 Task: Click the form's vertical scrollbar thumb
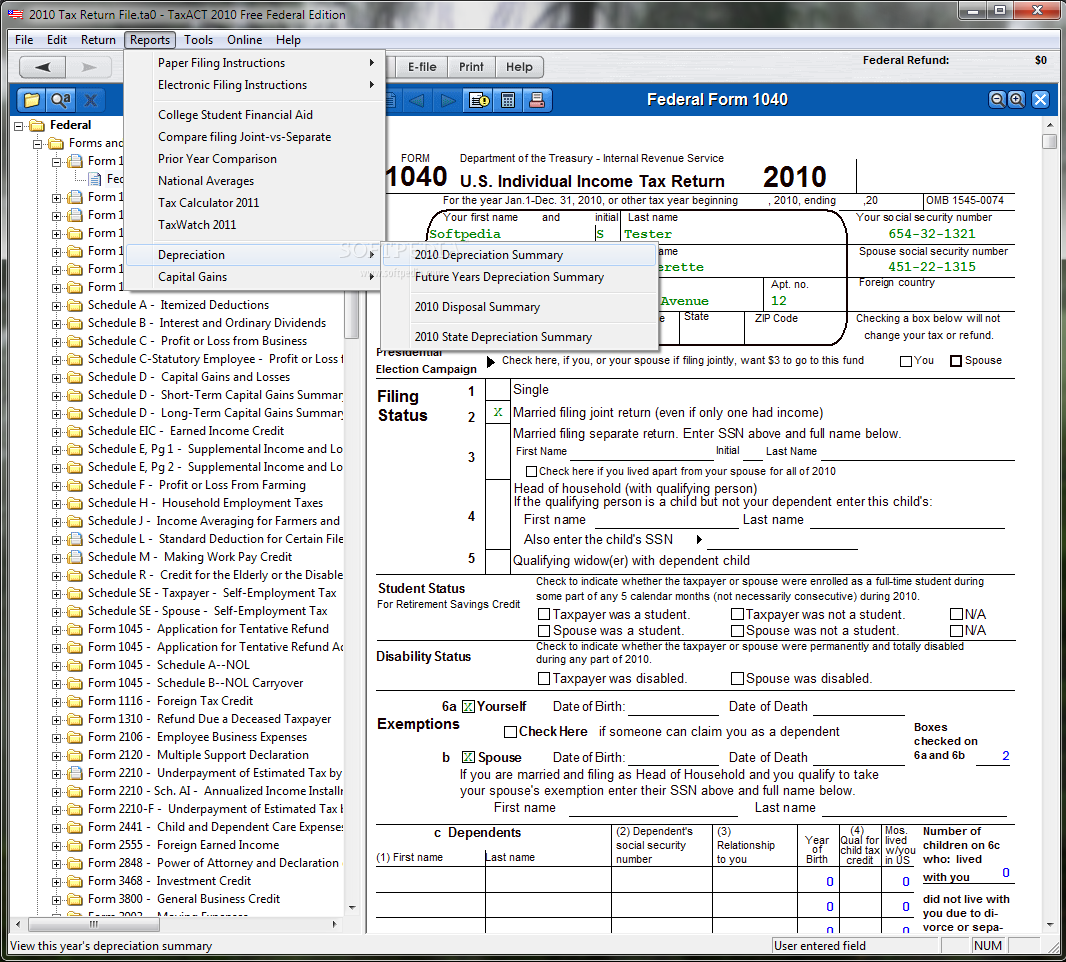pyautogui.click(x=1050, y=141)
